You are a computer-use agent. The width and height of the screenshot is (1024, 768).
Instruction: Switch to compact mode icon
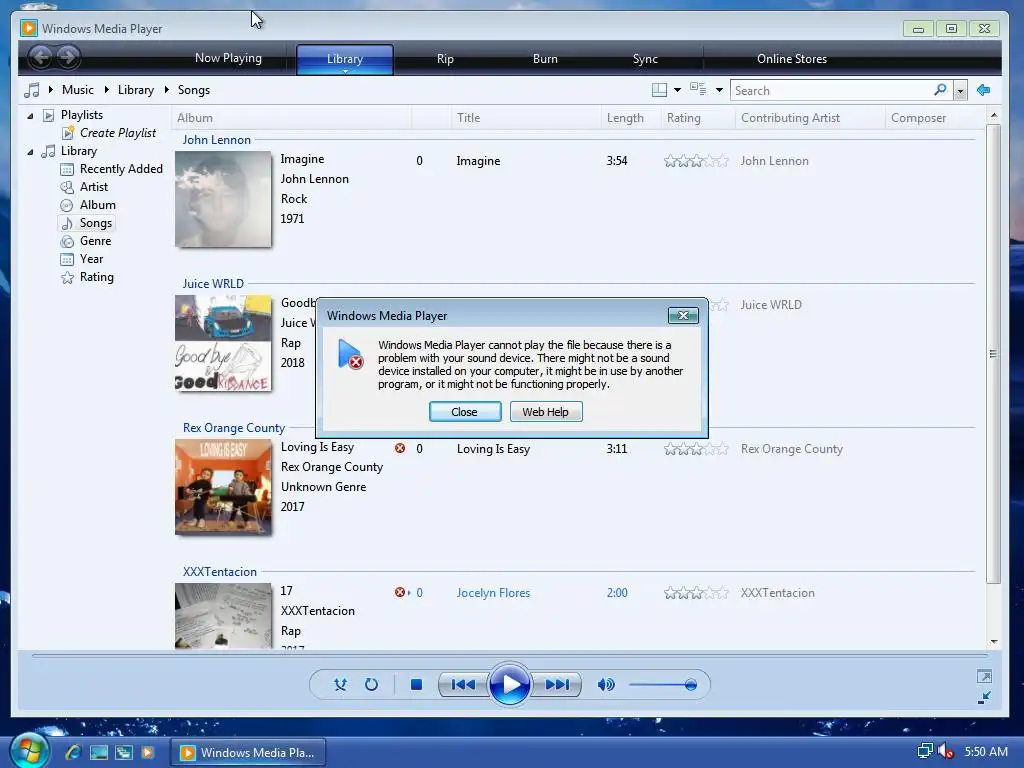coord(984,697)
